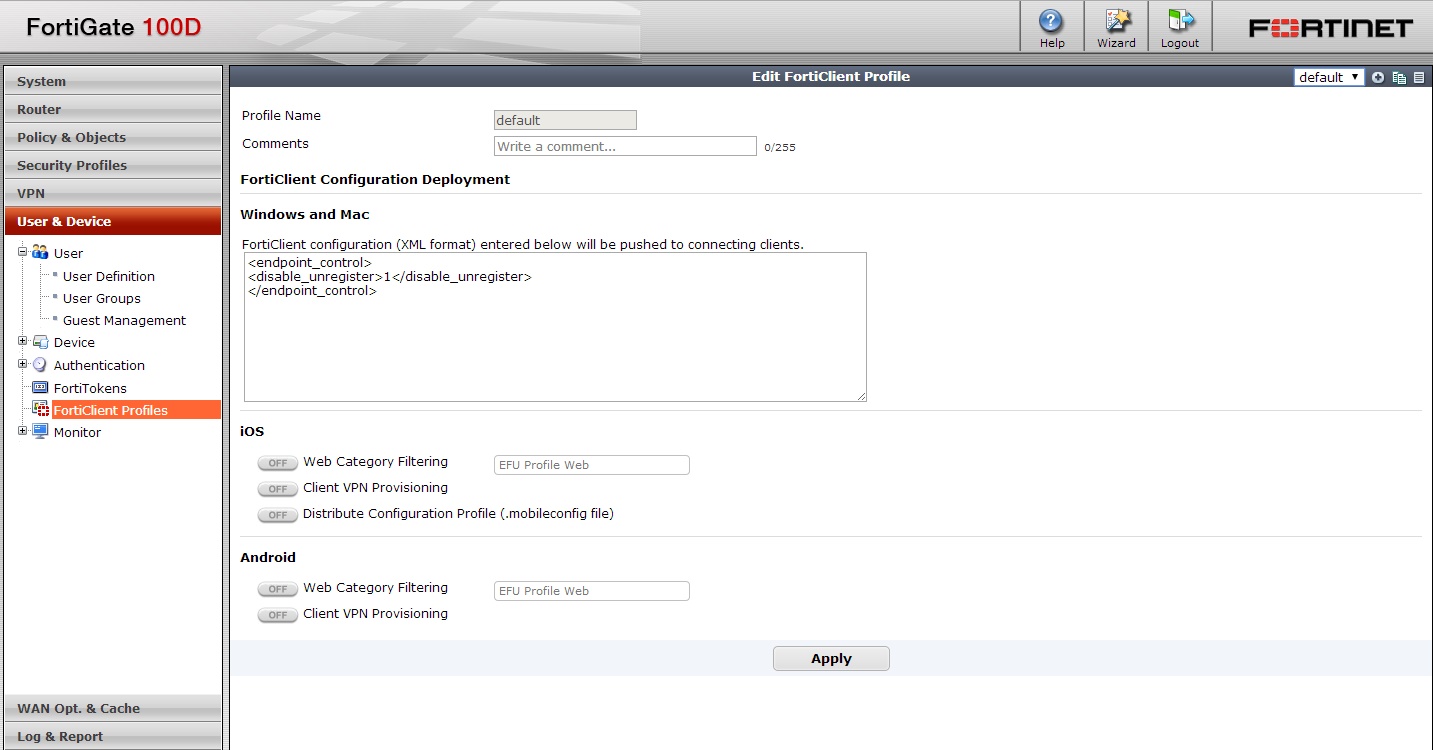This screenshot has height=750, width=1433.
Task: Toggle iOS Web Category Filtering
Action: [278, 463]
